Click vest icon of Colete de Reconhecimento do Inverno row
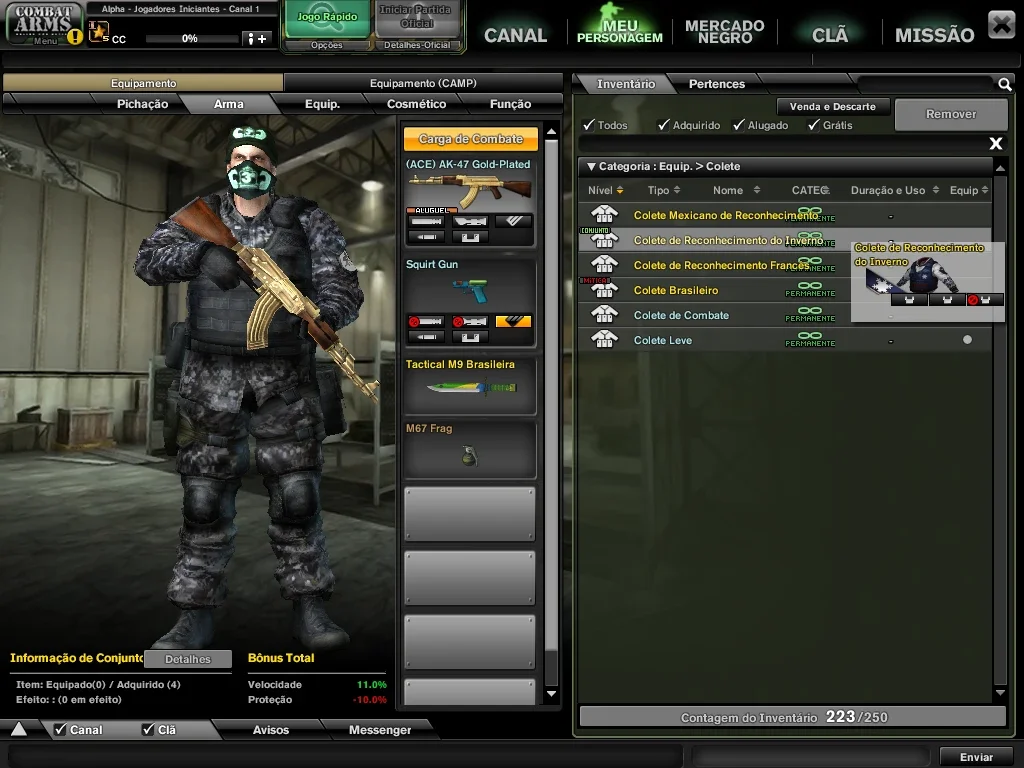 pyautogui.click(x=604, y=240)
